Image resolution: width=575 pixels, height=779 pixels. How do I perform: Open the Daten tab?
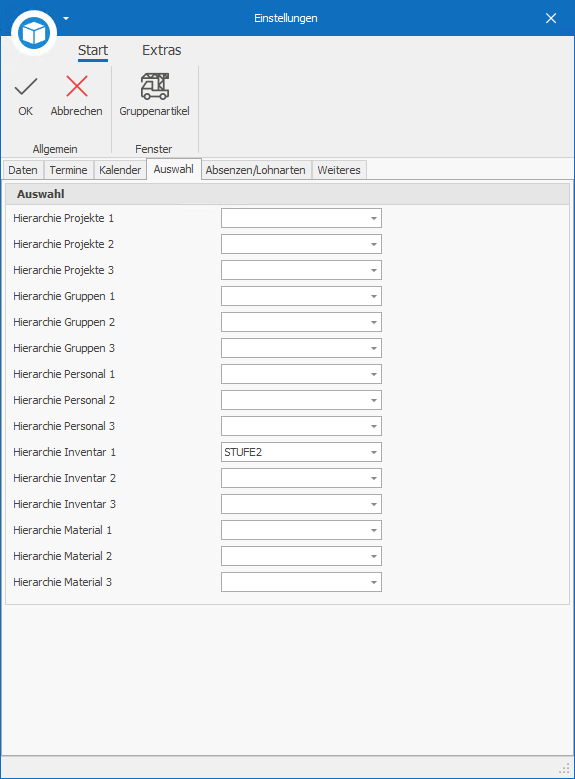click(23, 170)
